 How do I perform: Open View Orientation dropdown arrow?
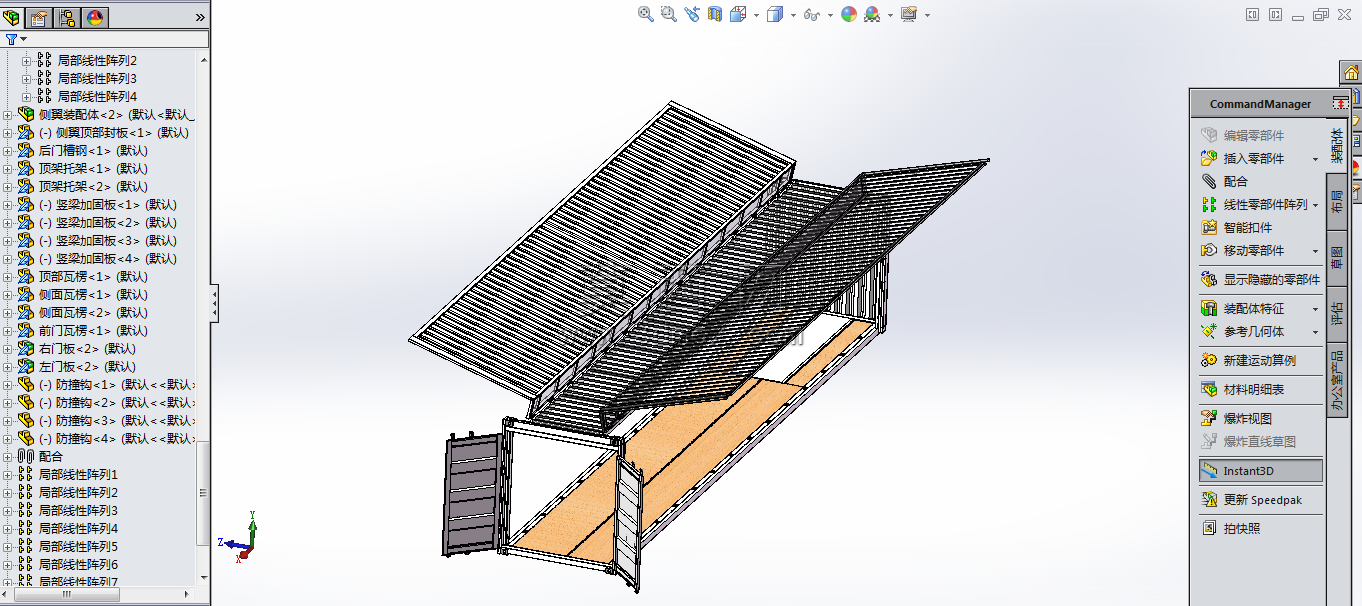[757, 15]
